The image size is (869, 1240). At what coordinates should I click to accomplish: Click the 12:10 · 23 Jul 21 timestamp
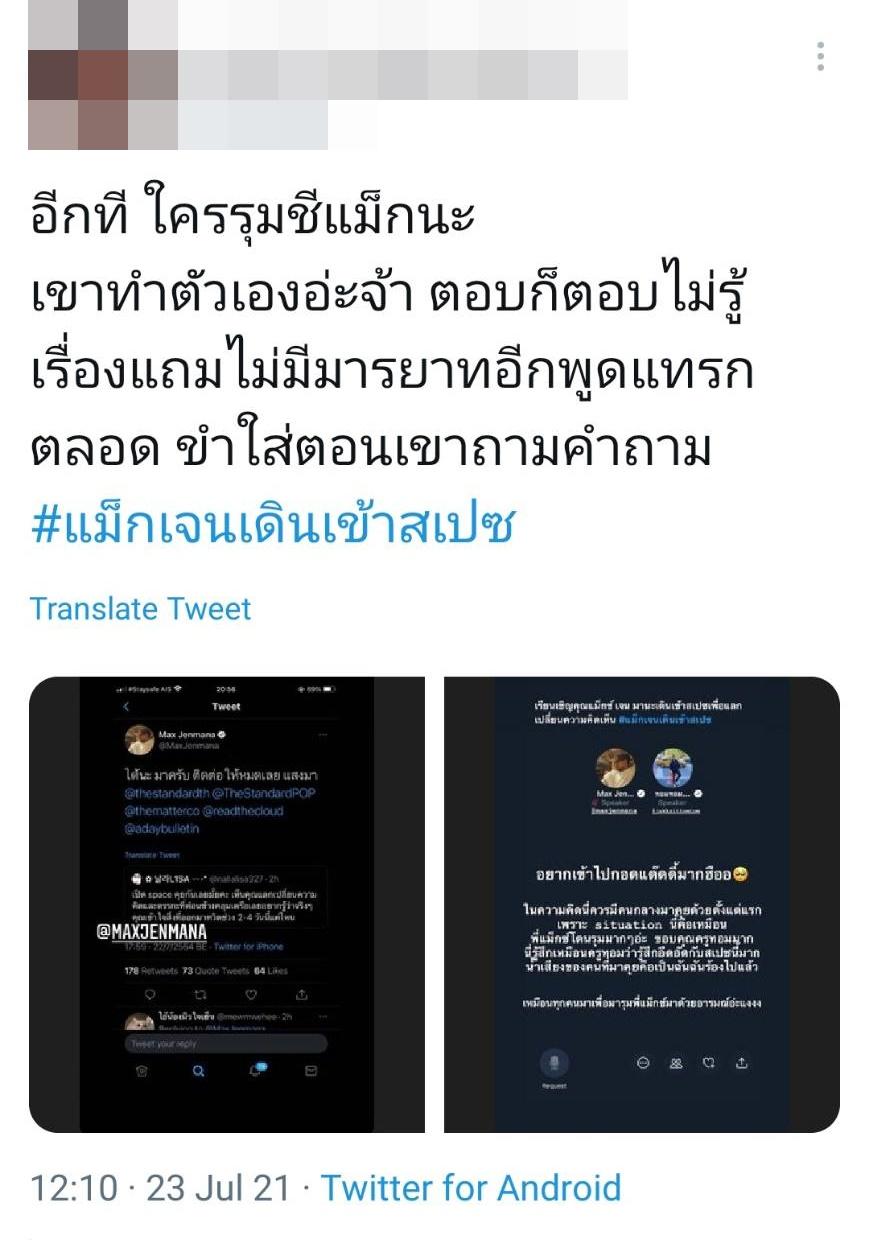160,1188
